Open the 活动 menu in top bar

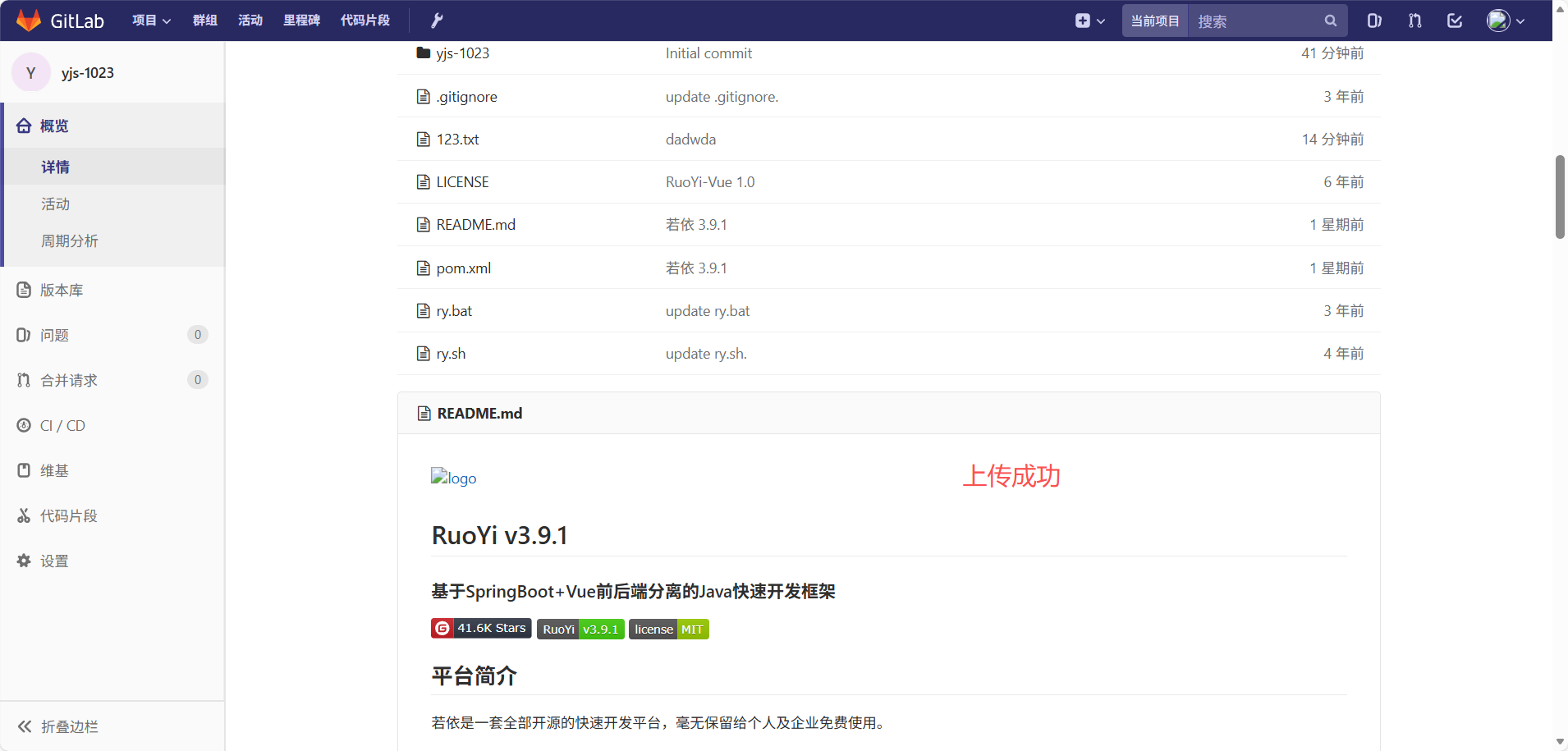(x=250, y=21)
